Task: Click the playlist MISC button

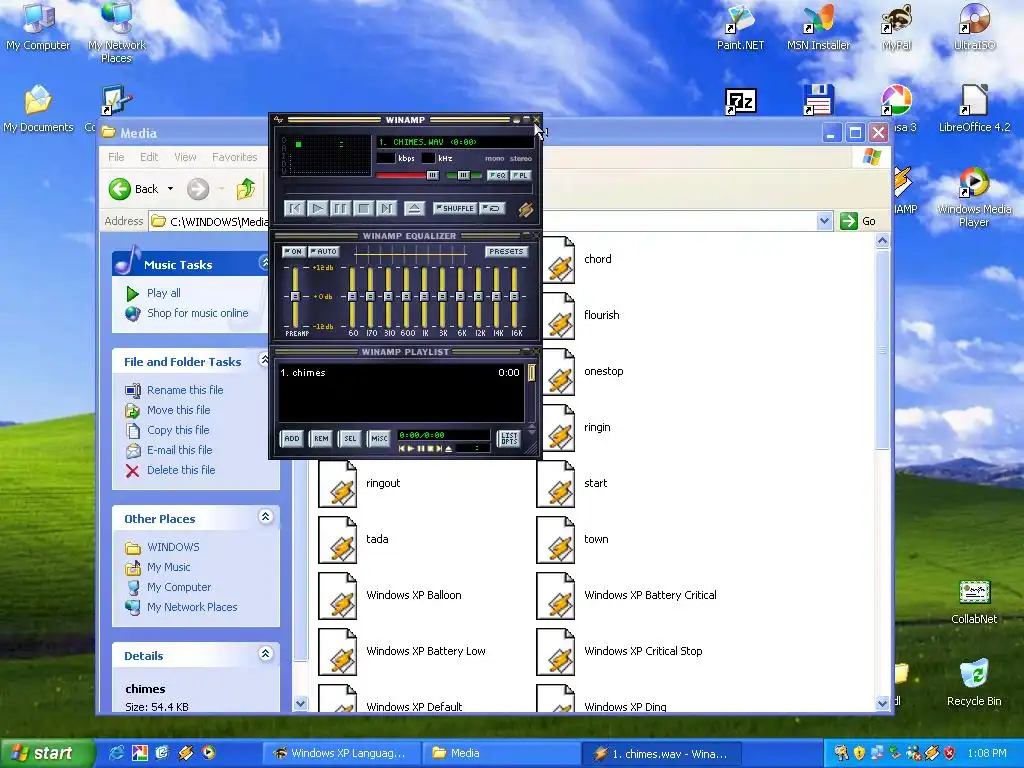Action: point(379,438)
